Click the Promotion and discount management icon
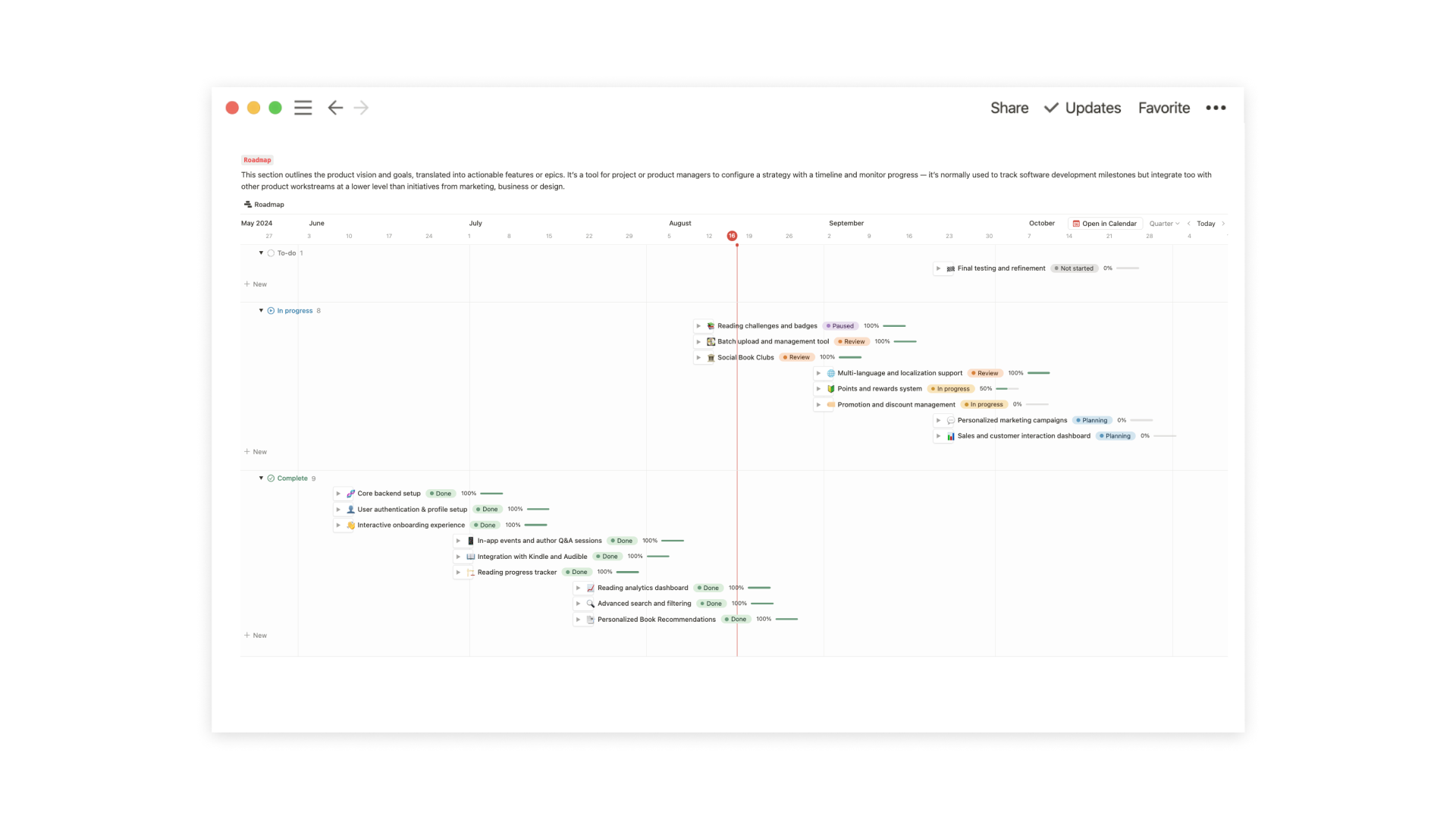Image resolution: width=1456 pixels, height=819 pixels. tap(830, 405)
